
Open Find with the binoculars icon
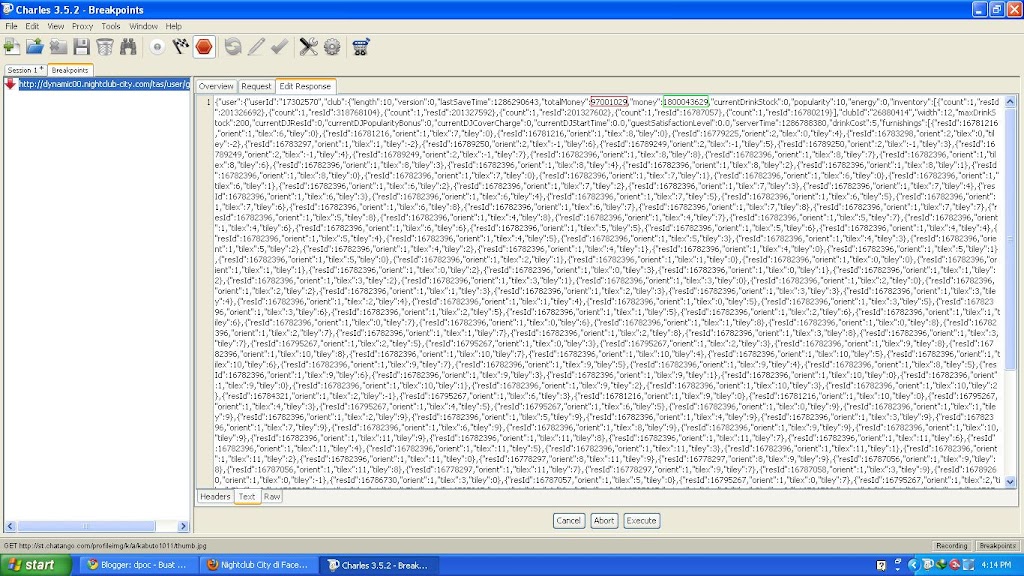pyautogui.click(x=128, y=46)
